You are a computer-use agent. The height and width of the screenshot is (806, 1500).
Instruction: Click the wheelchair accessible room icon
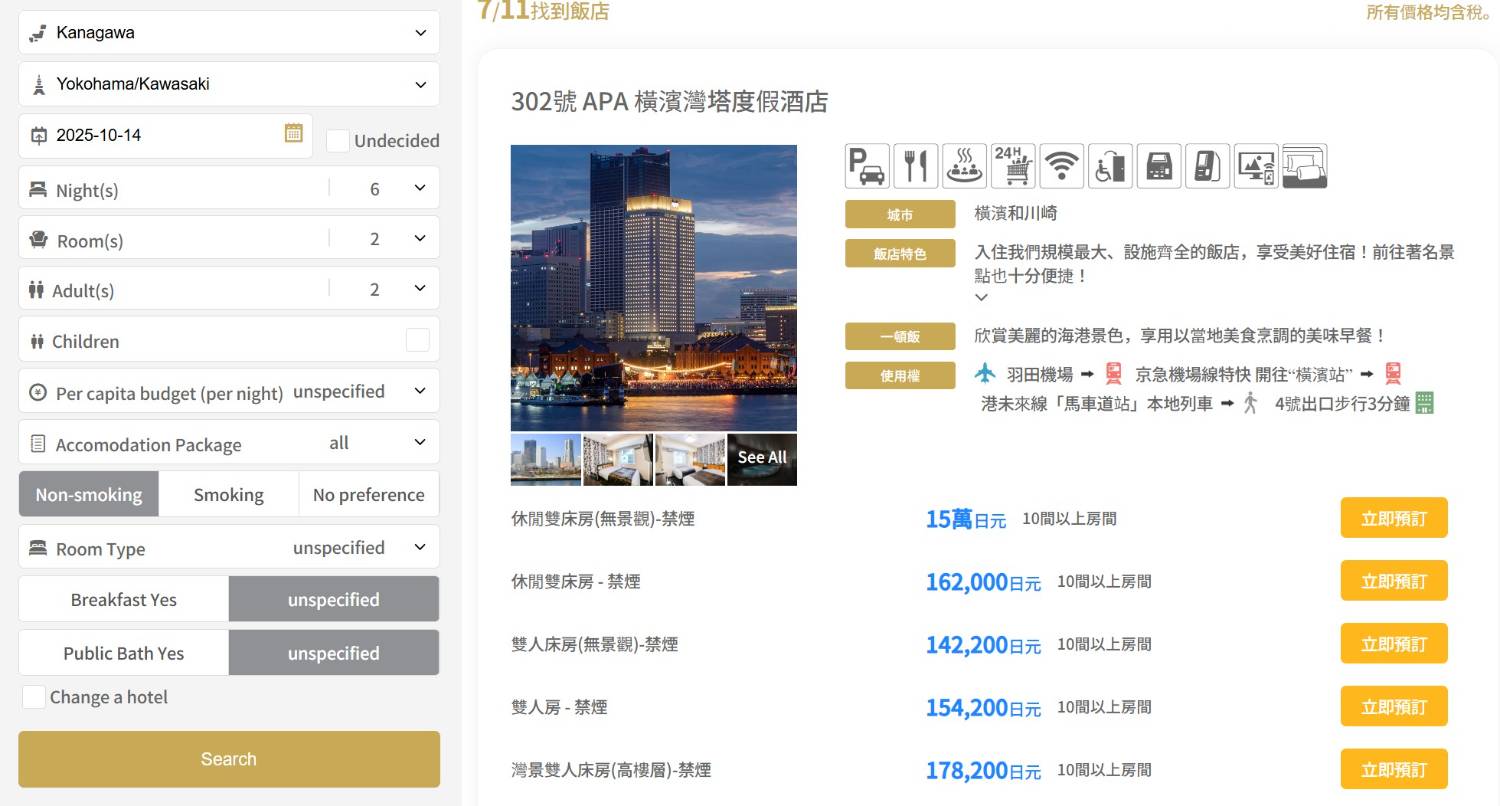pos(1110,166)
